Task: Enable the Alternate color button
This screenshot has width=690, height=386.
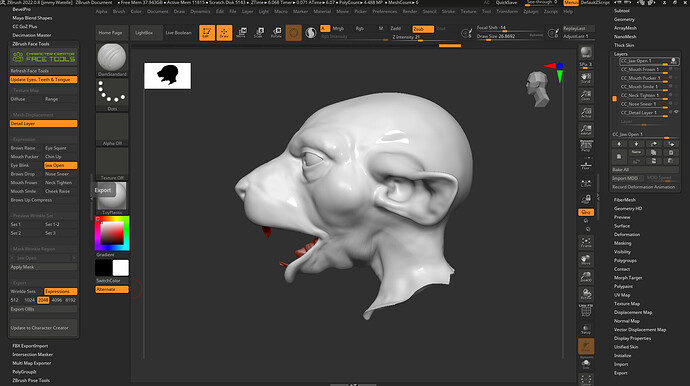Action: click(x=112, y=289)
